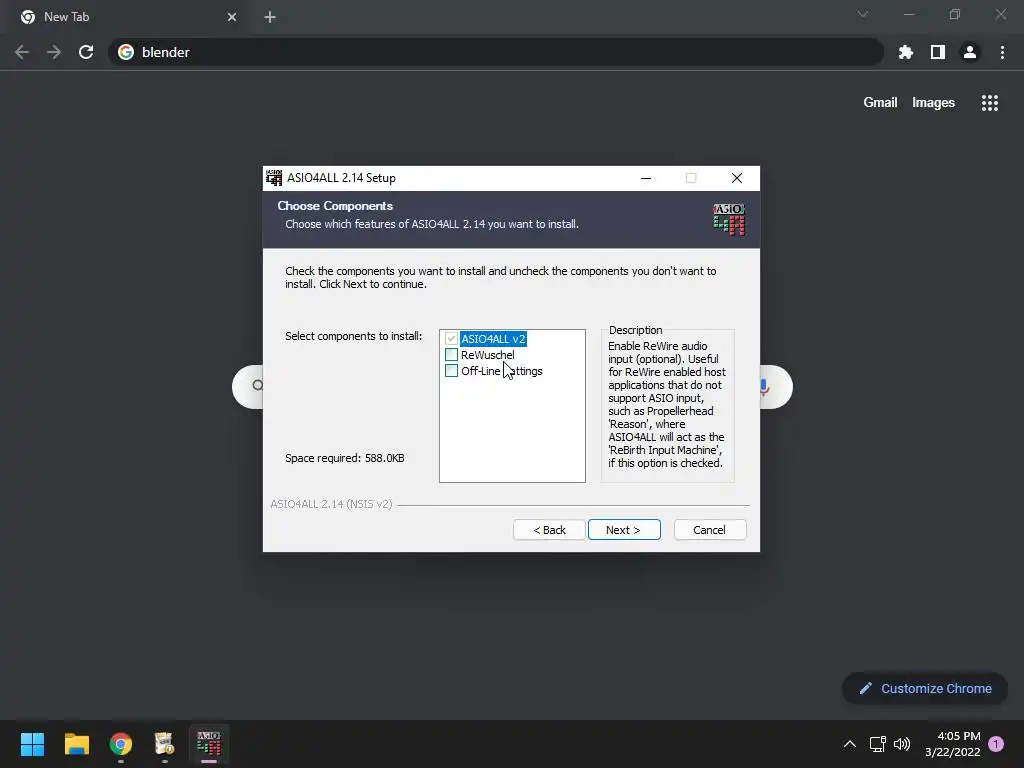Click the ASIO4ALL logo in installer header

coord(729,219)
